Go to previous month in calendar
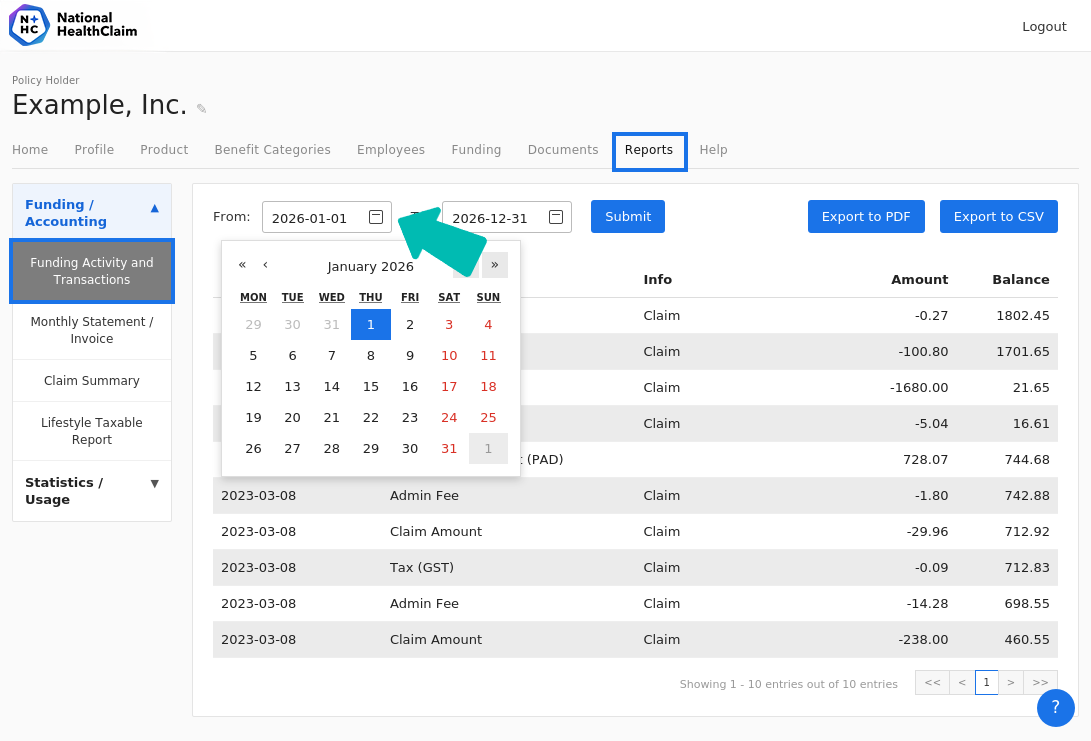Image resolution: width=1091 pixels, height=741 pixels. click(x=265, y=264)
